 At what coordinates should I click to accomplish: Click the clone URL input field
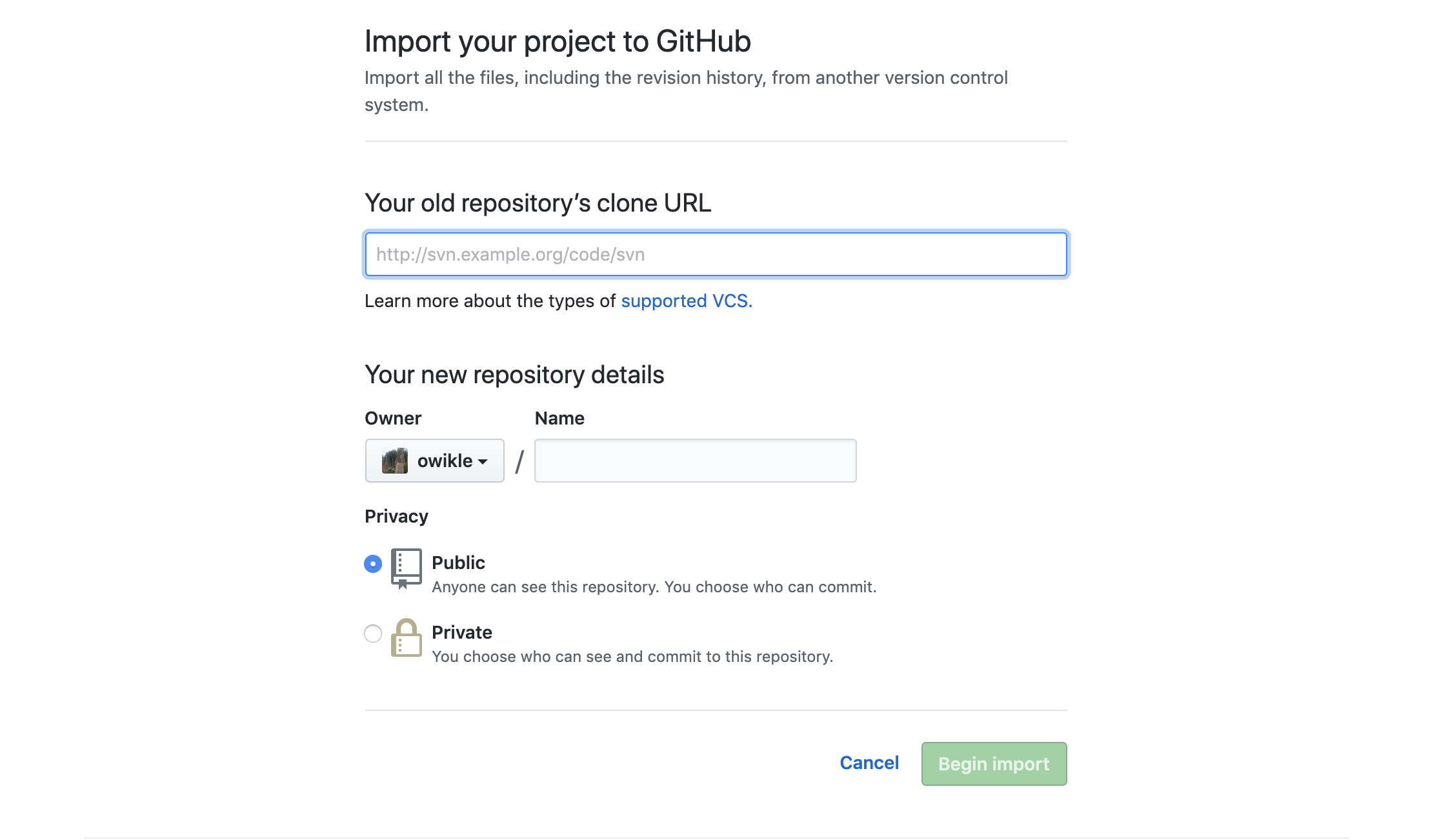[x=715, y=254]
